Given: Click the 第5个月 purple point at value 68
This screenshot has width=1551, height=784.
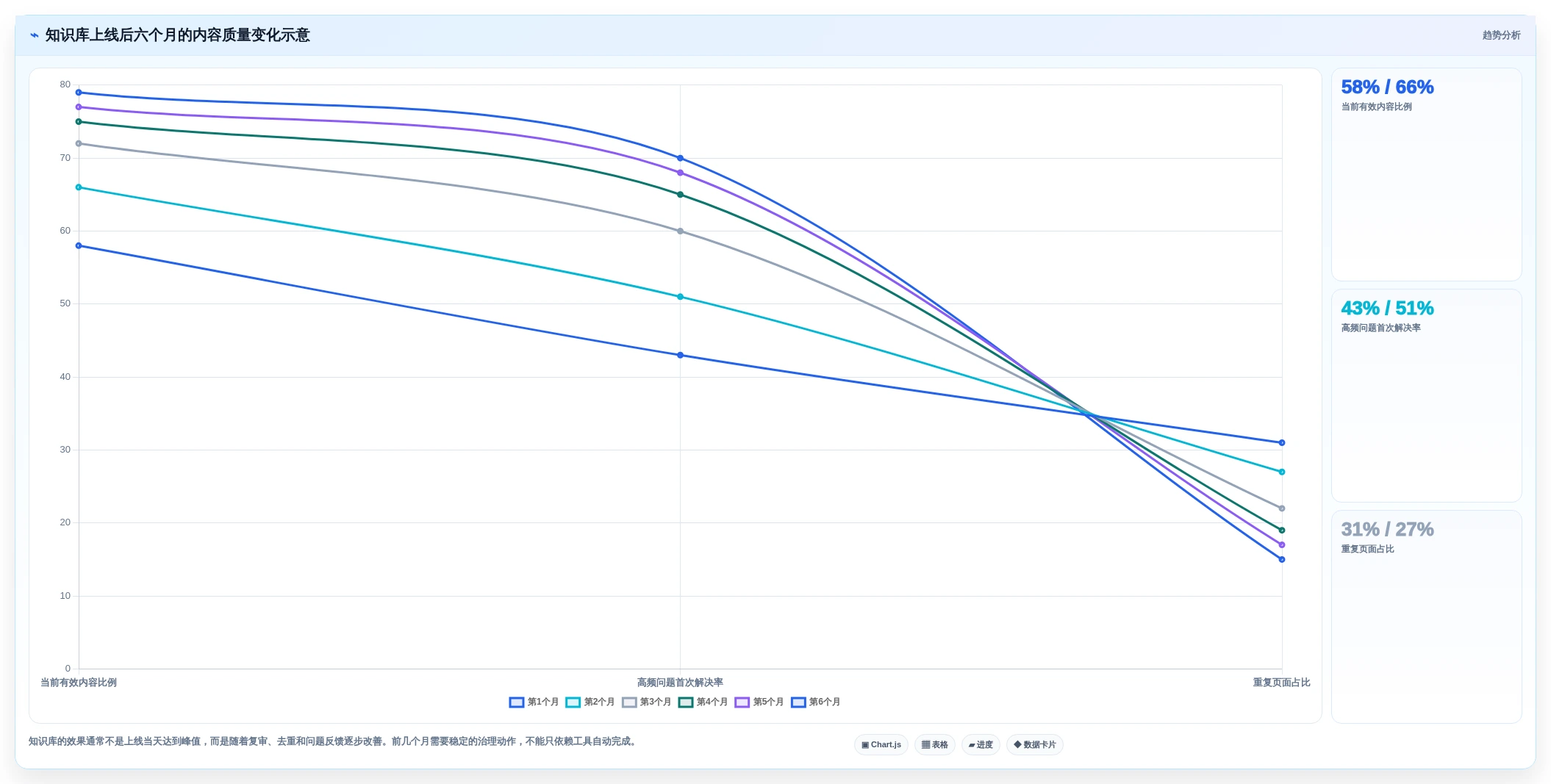Looking at the screenshot, I should (x=680, y=173).
